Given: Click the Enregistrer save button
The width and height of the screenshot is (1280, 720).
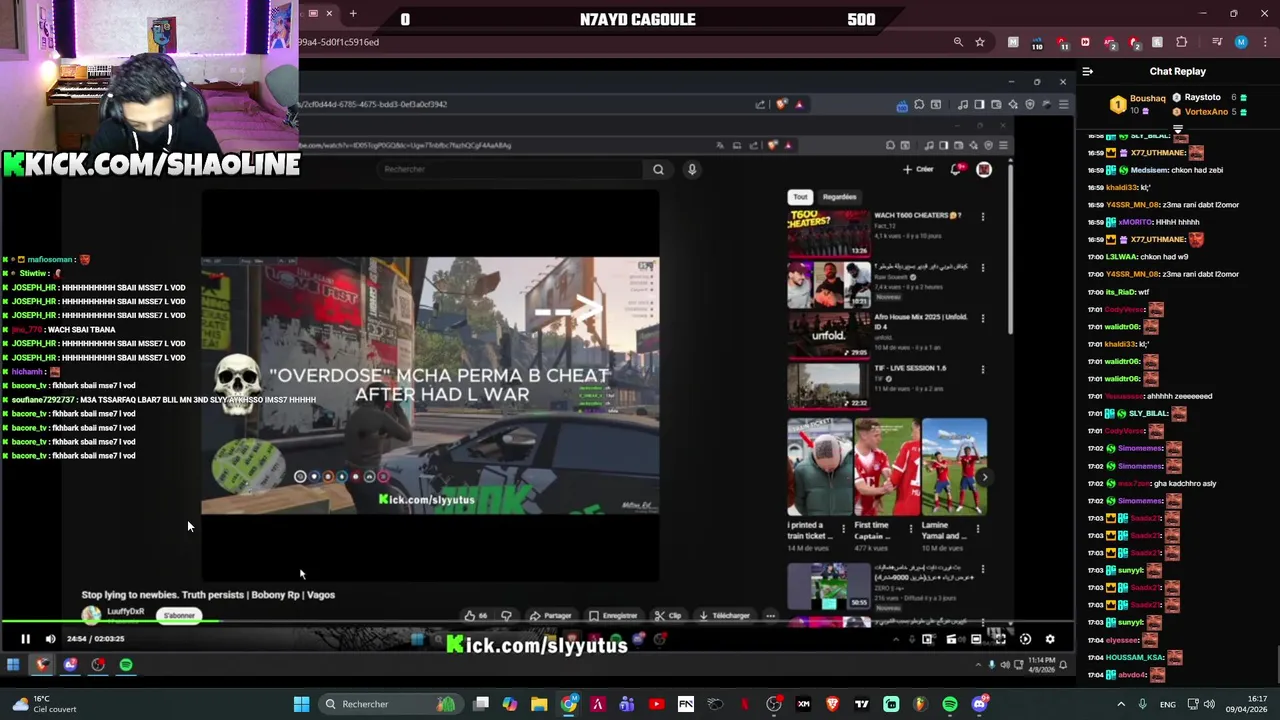Looking at the screenshot, I should click(614, 616).
